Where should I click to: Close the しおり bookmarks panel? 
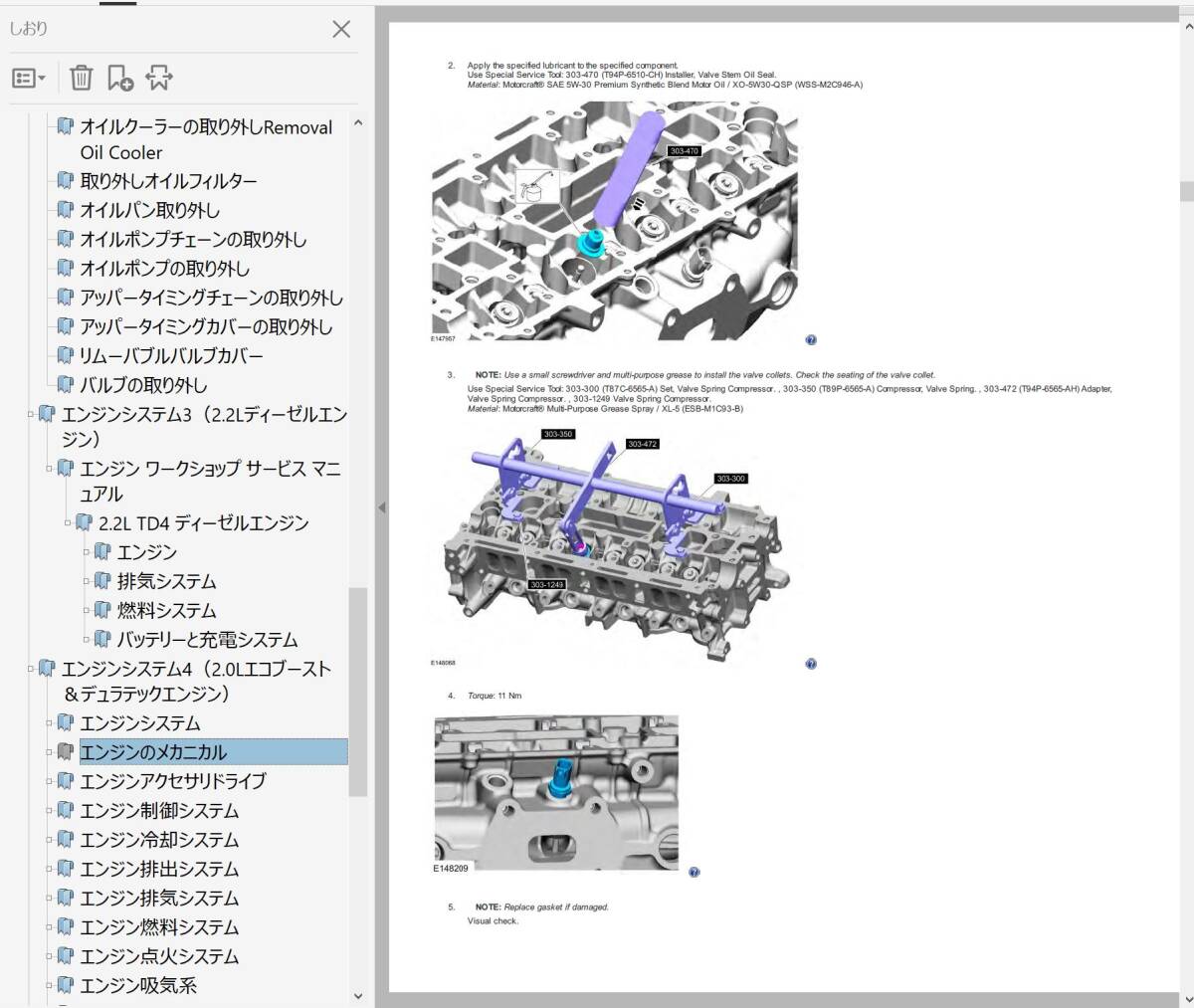[x=341, y=29]
